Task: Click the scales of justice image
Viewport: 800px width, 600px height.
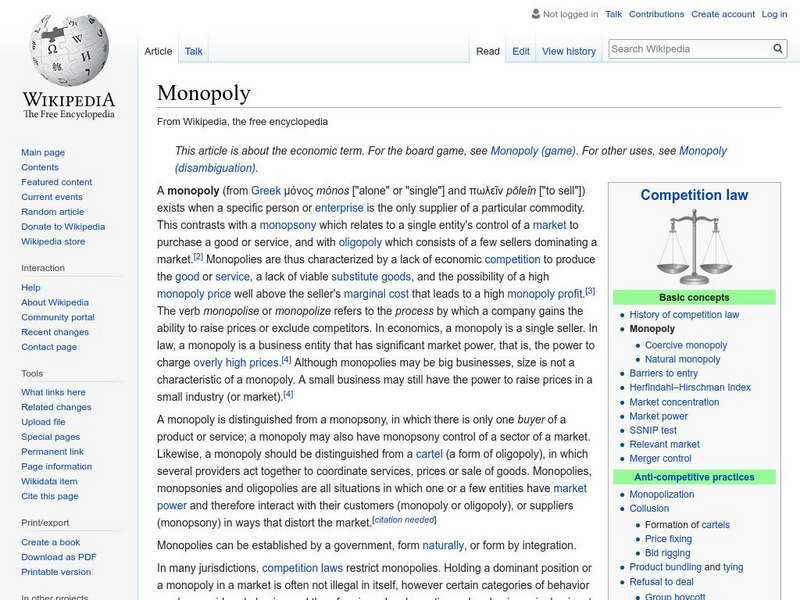Action: tap(694, 246)
